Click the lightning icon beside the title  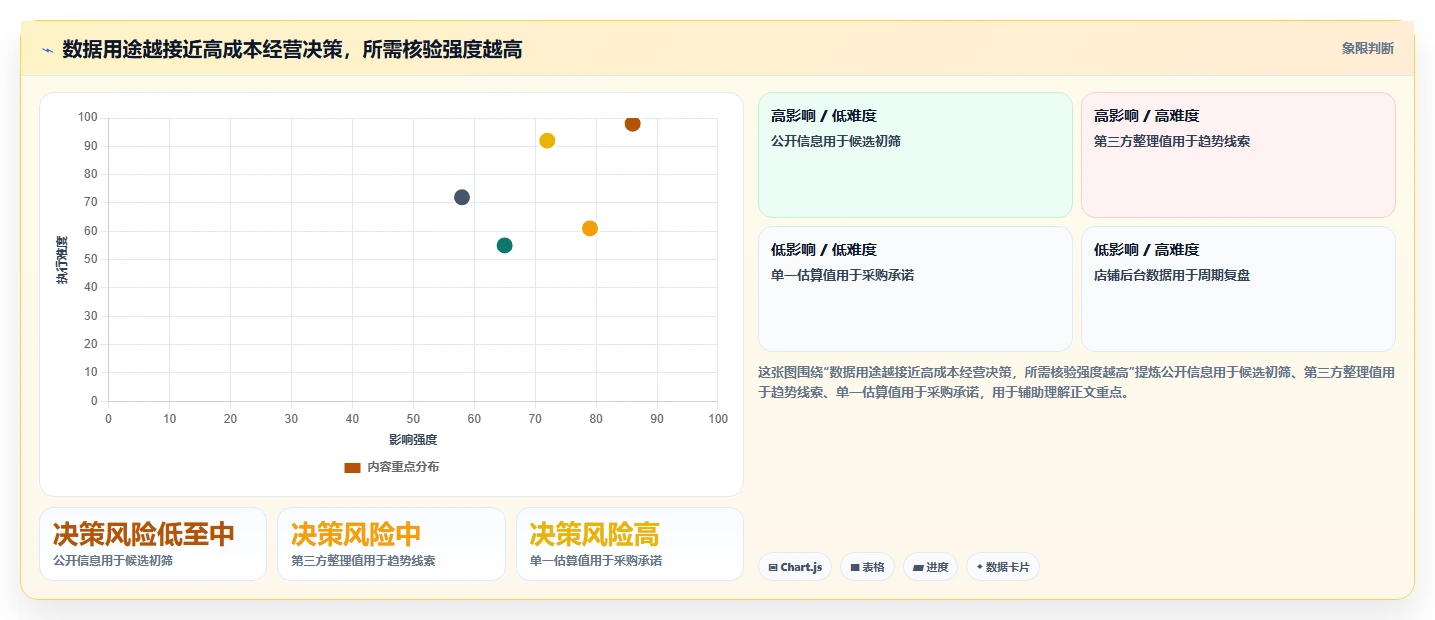point(47,50)
